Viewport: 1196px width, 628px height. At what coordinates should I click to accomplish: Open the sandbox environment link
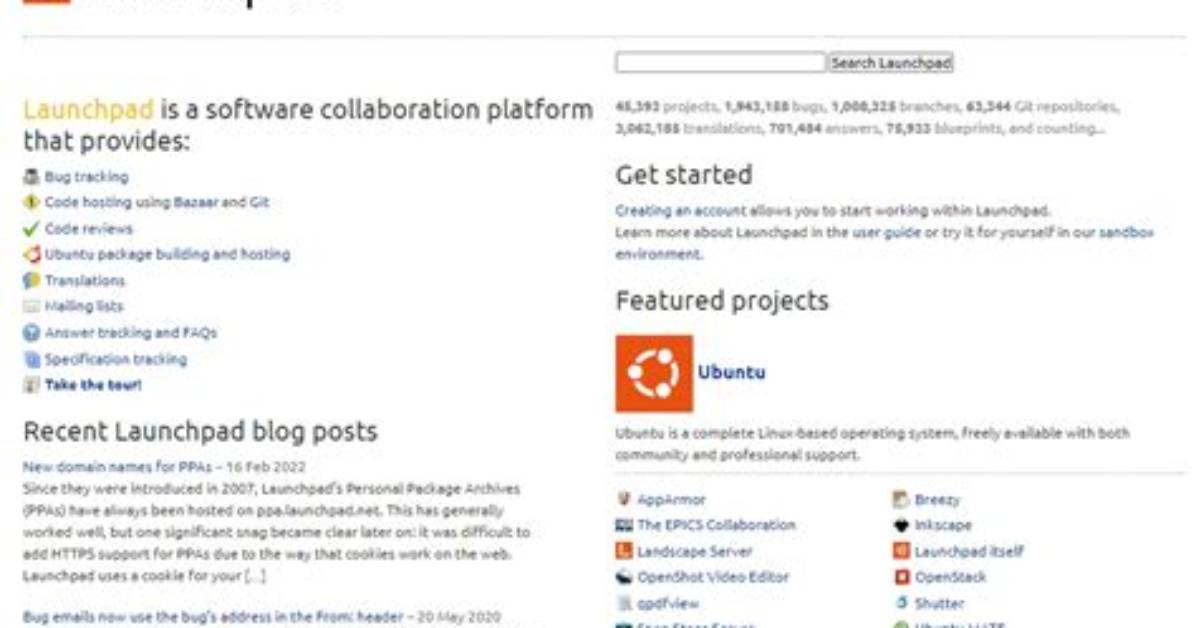(1126, 232)
